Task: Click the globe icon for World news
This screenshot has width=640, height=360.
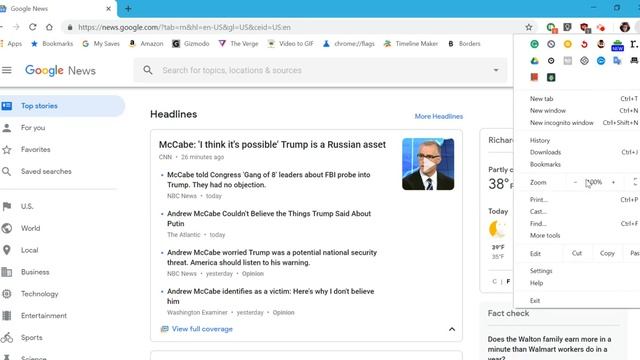Action: (7, 228)
